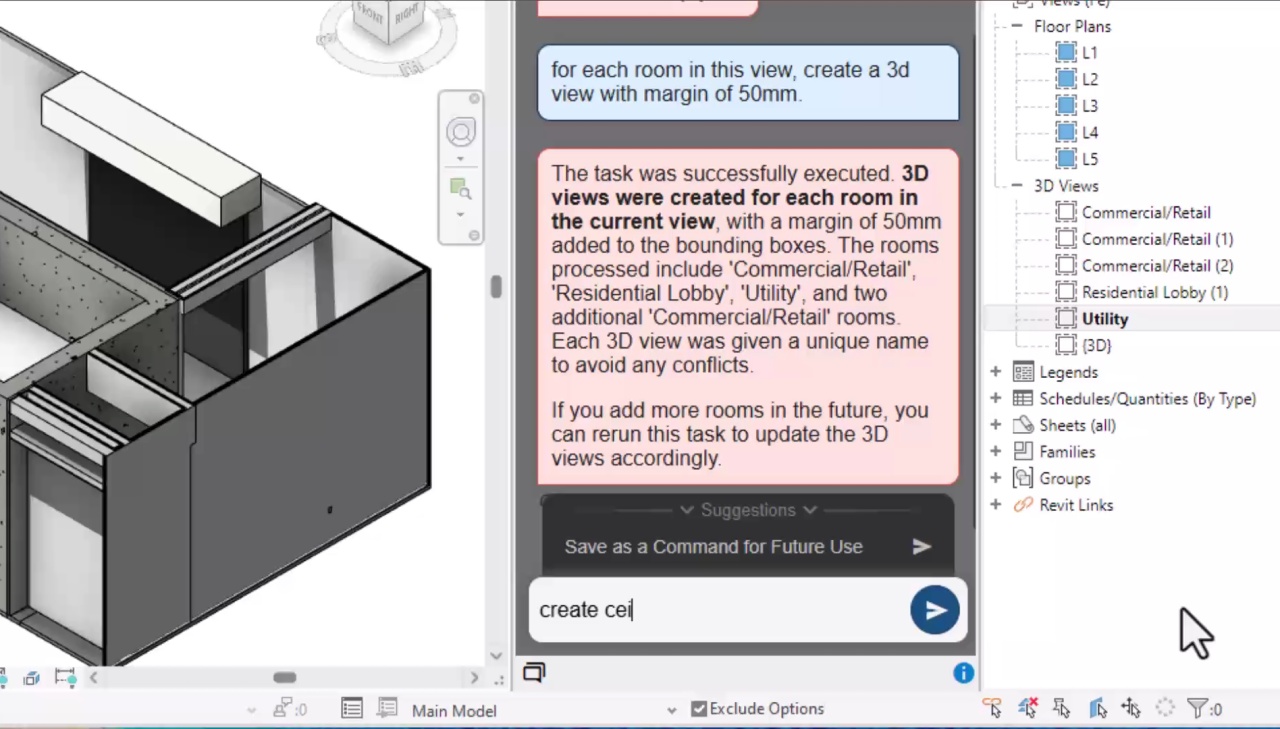Click the task successfully executed reply
1280x729 pixels.
[x=748, y=317]
